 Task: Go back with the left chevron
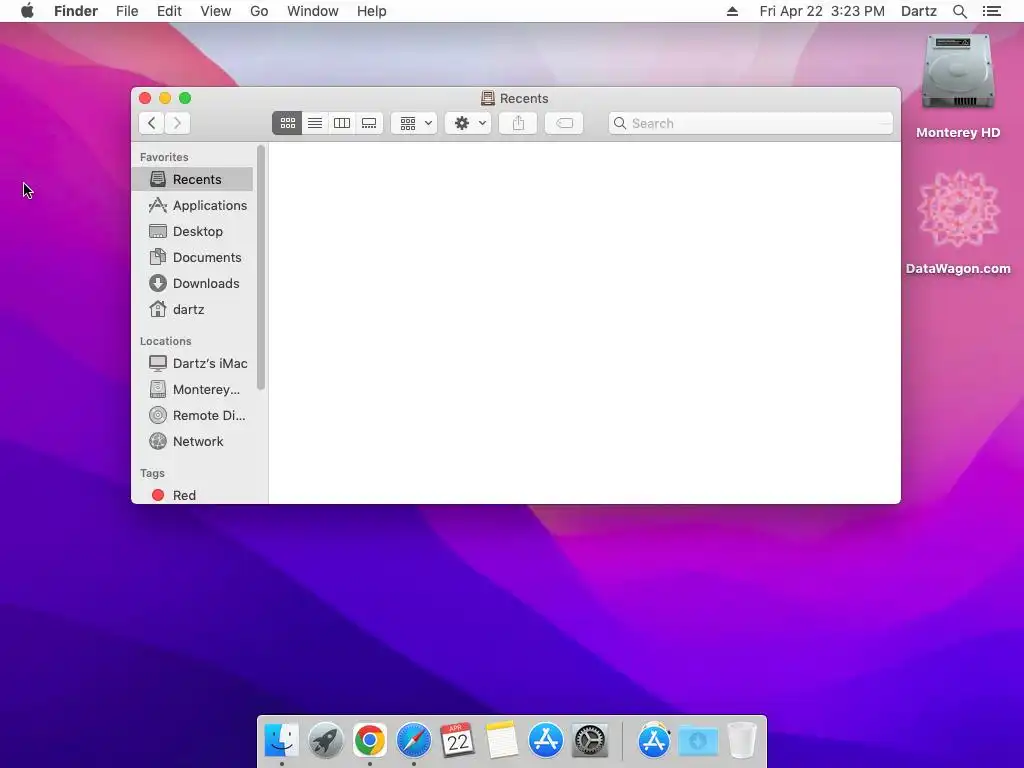point(152,123)
